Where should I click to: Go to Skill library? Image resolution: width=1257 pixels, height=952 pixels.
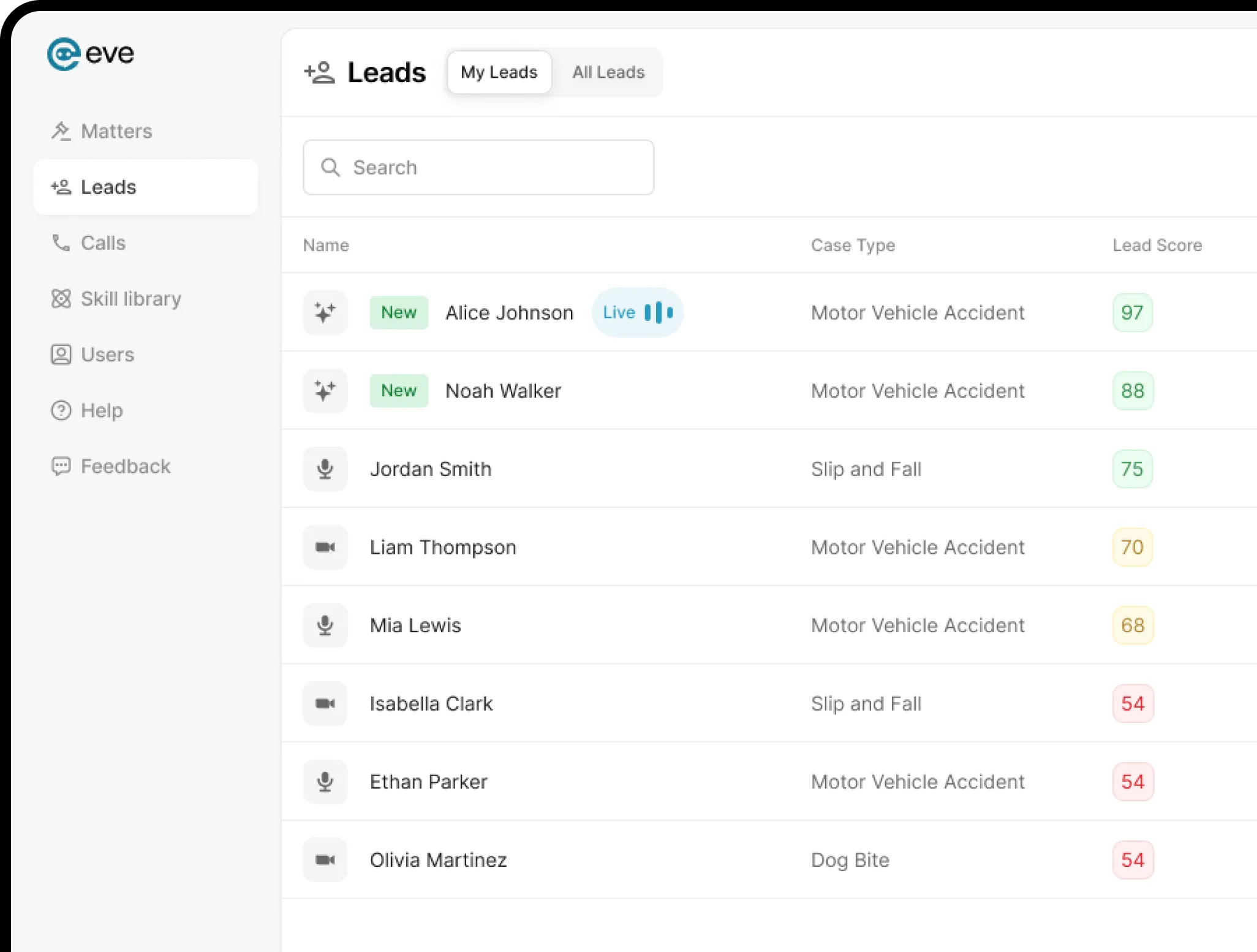[130, 299]
